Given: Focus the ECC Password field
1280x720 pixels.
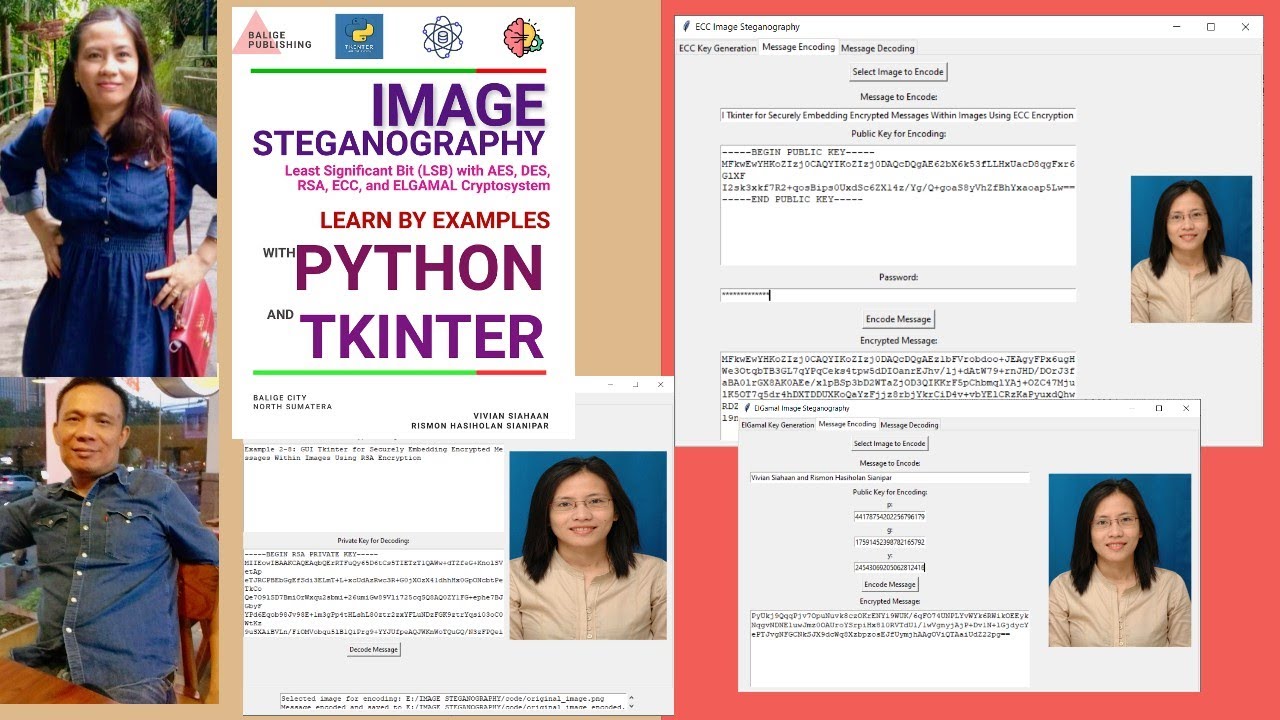Looking at the screenshot, I should tap(897, 295).
